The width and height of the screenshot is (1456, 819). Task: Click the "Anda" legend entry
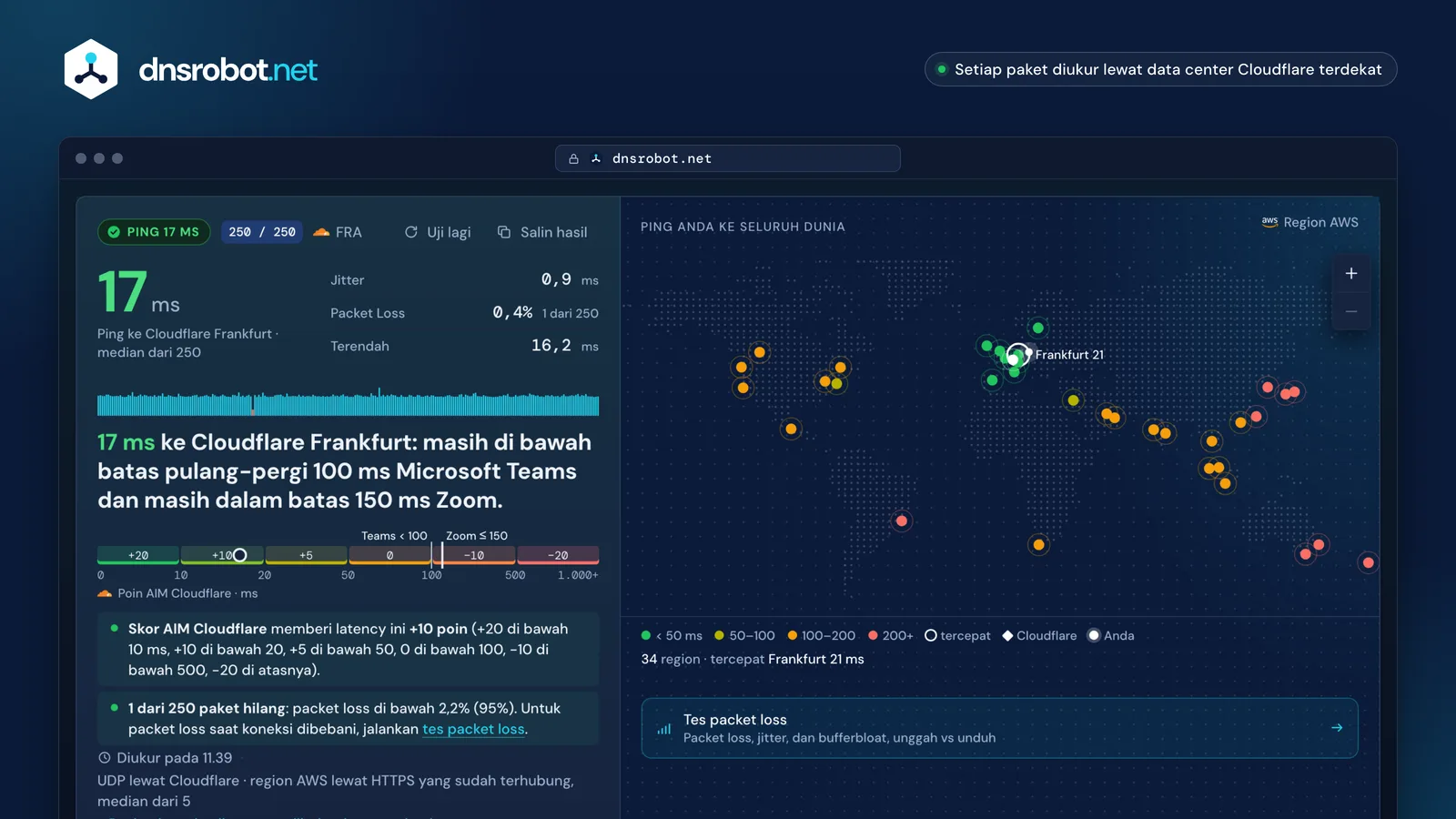(1111, 635)
